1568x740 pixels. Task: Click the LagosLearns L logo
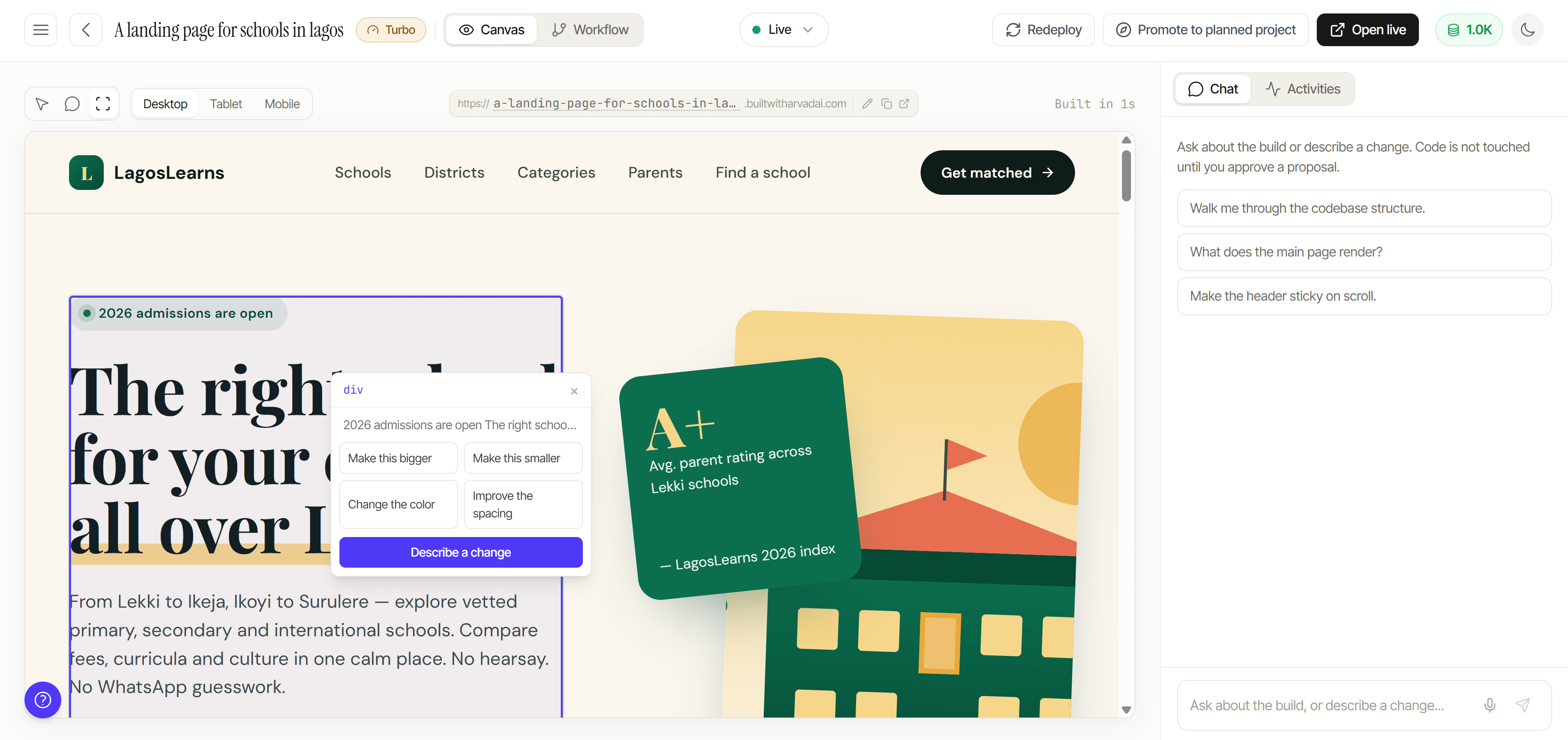(87, 173)
